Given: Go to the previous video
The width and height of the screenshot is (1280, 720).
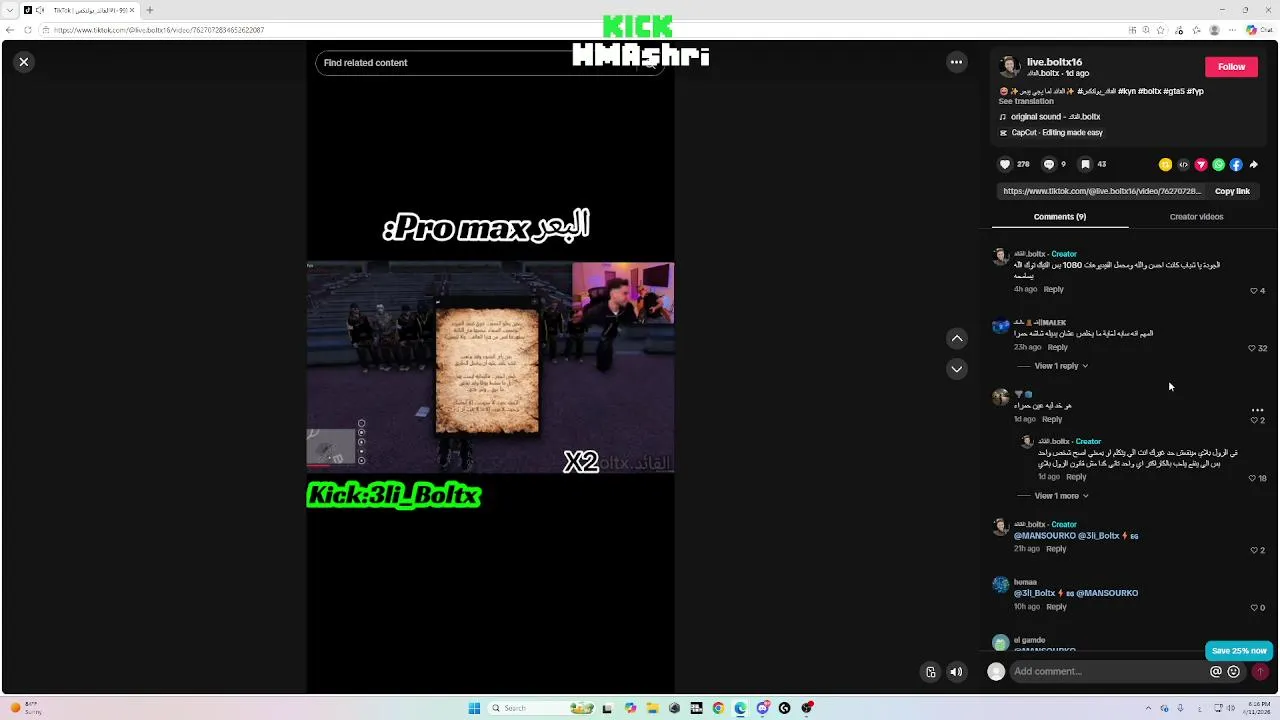Looking at the screenshot, I should pos(957,339).
